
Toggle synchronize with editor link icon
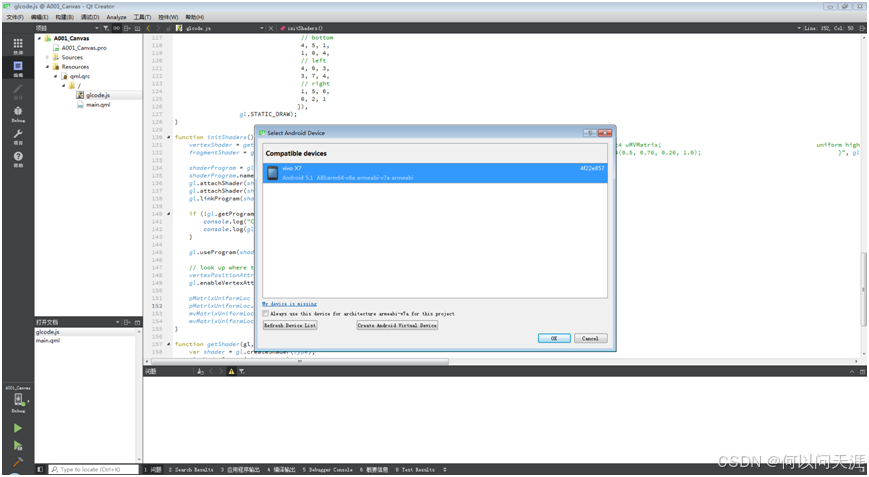(116, 28)
